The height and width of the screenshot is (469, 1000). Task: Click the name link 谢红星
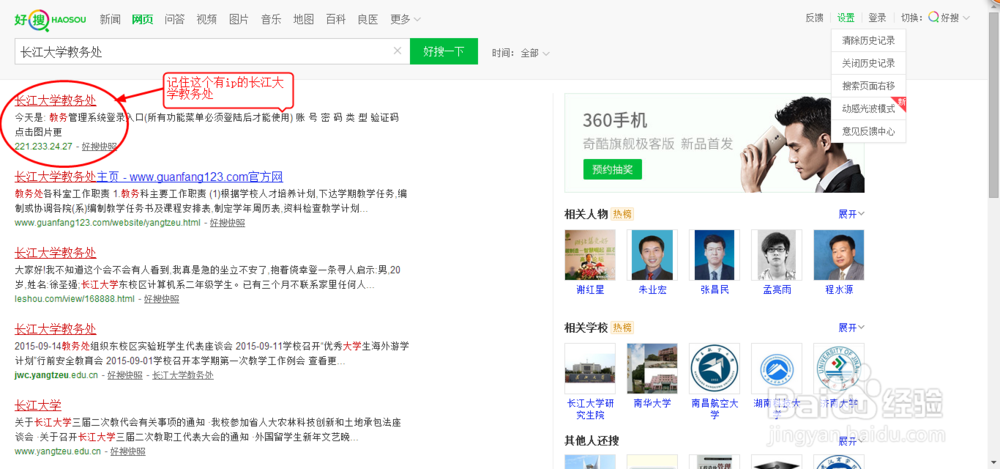(x=590, y=290)
